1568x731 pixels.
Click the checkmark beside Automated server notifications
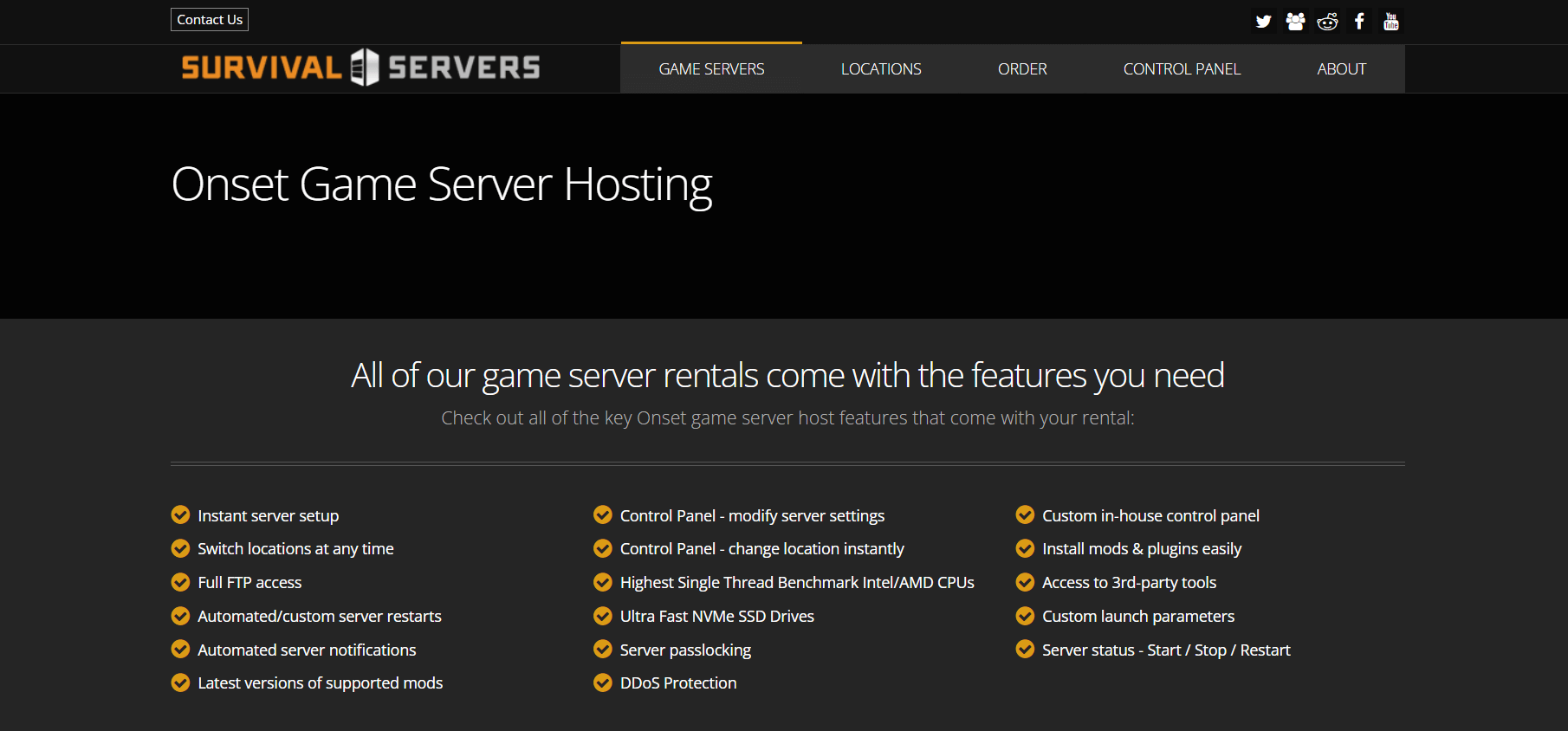(x=180, y=649)
